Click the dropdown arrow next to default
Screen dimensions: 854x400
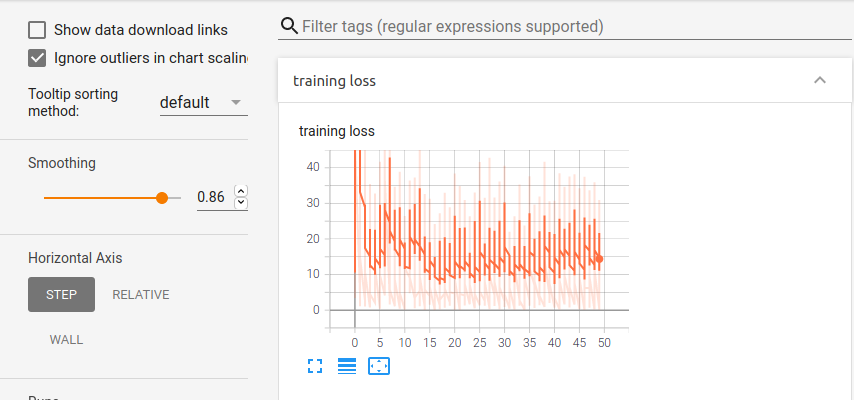(x=236, y=102)
